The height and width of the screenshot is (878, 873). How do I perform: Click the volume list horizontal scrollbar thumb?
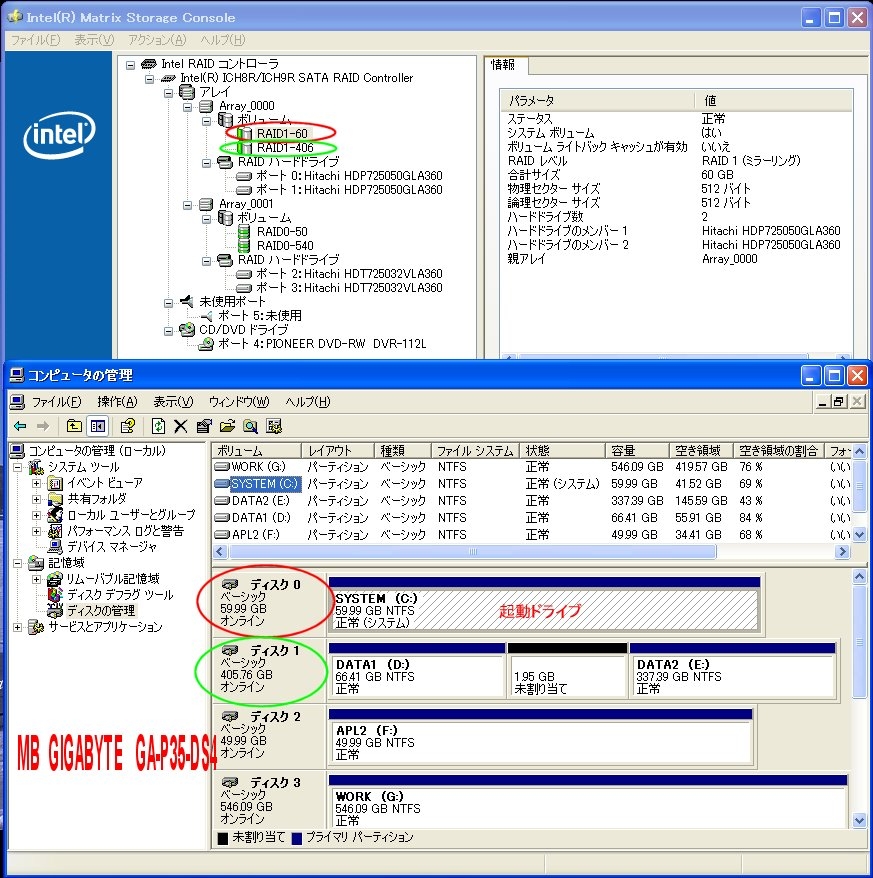(x=472, y=552)
